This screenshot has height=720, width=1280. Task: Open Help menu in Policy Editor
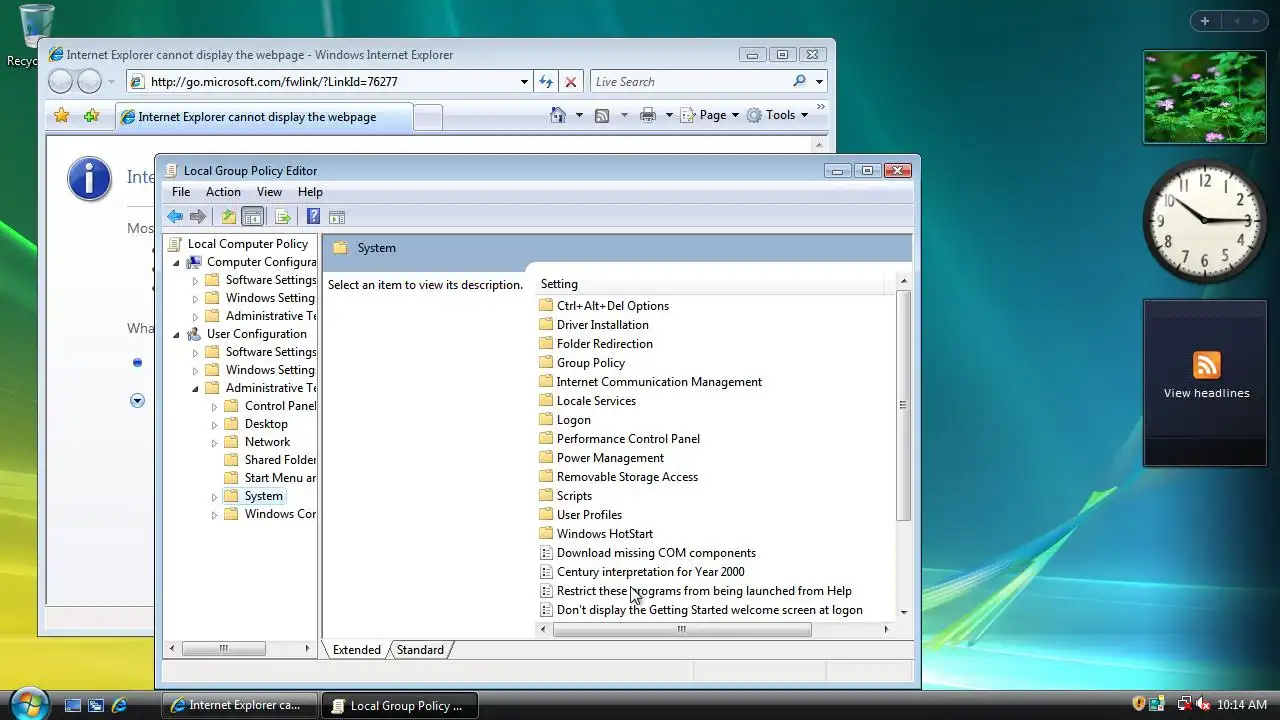310,192
